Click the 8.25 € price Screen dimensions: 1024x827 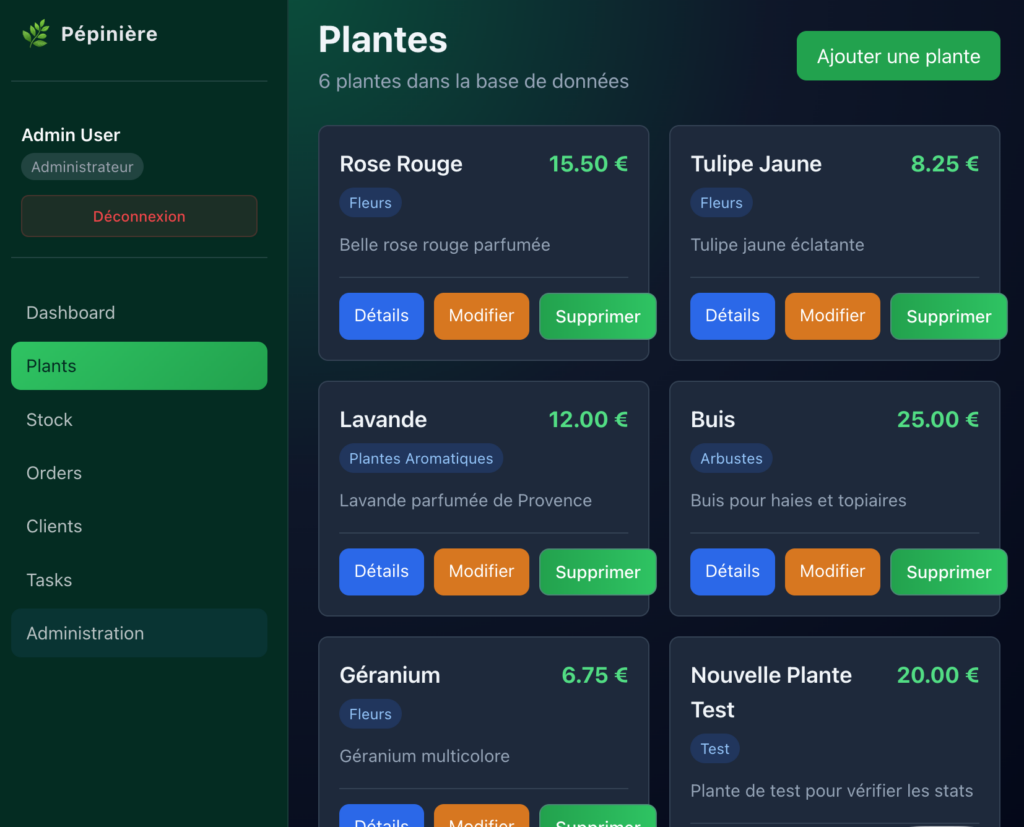point(945,164)
